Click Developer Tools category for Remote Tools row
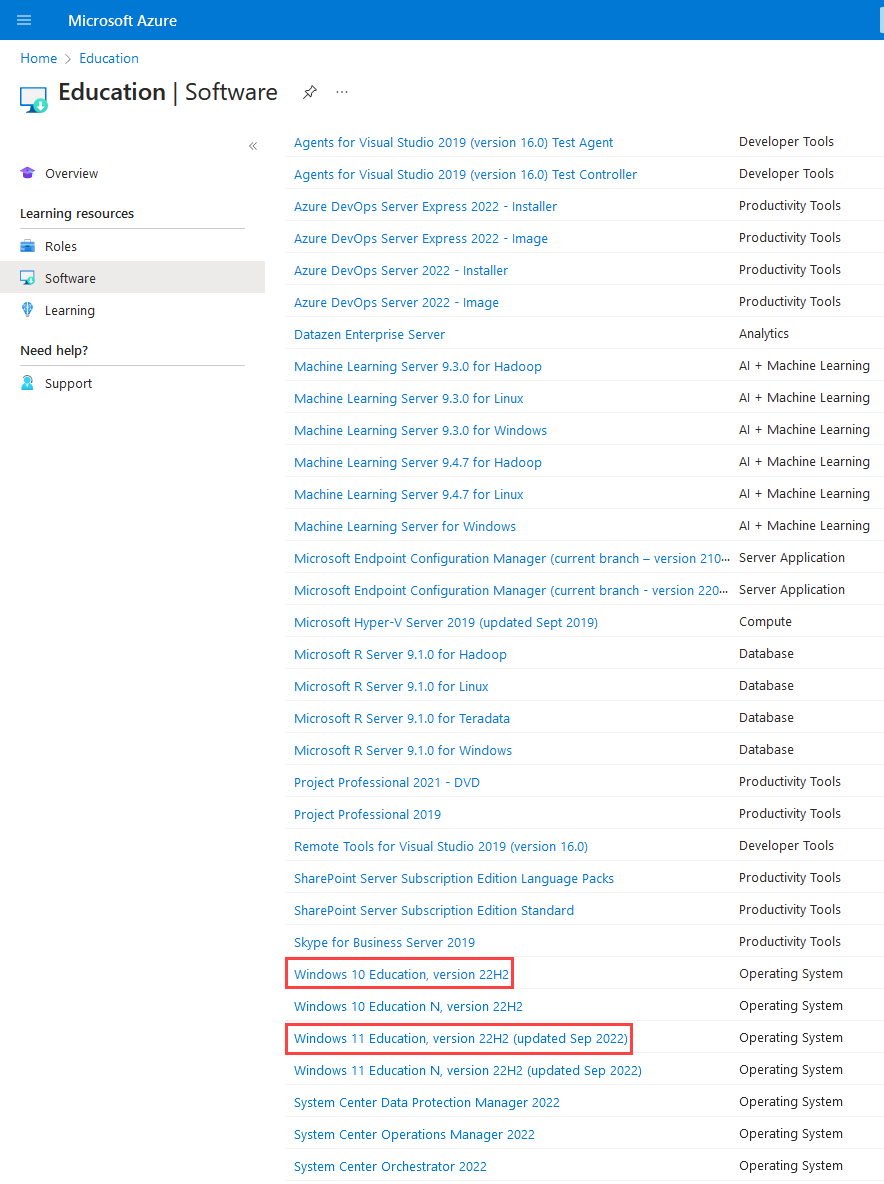The width and height of the screenshot is (884, 1184). [786, 846]
